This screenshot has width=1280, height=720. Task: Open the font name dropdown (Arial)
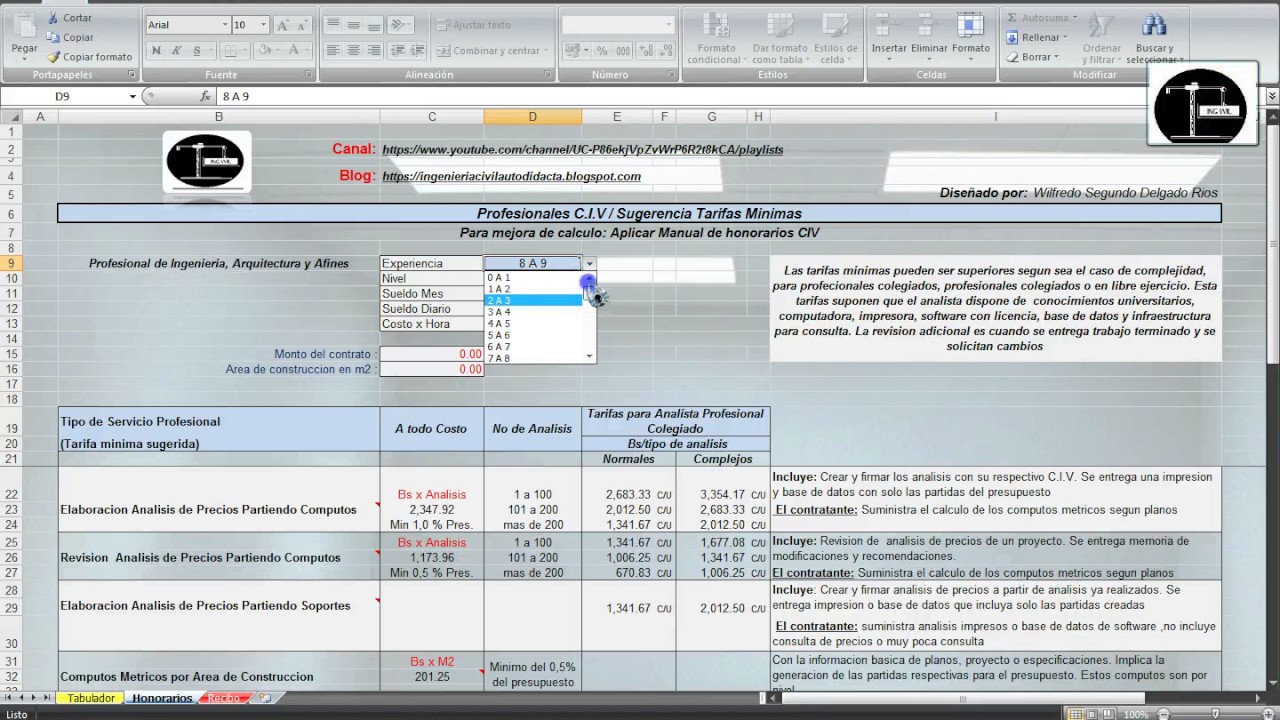pyautogui.click(x=224, y=25)
